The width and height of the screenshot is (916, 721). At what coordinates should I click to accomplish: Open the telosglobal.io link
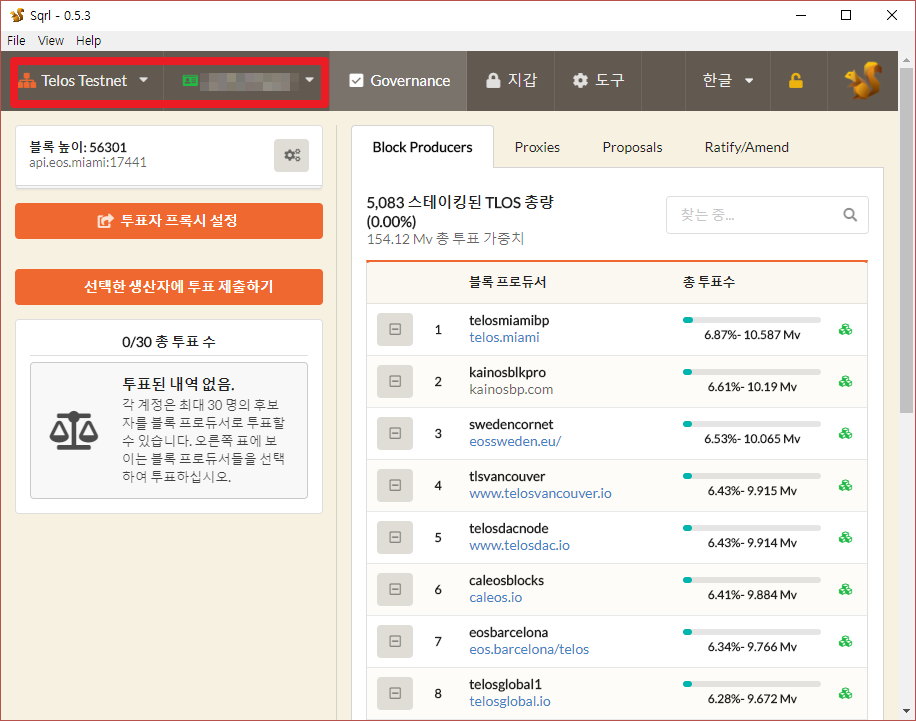[509, 702]
